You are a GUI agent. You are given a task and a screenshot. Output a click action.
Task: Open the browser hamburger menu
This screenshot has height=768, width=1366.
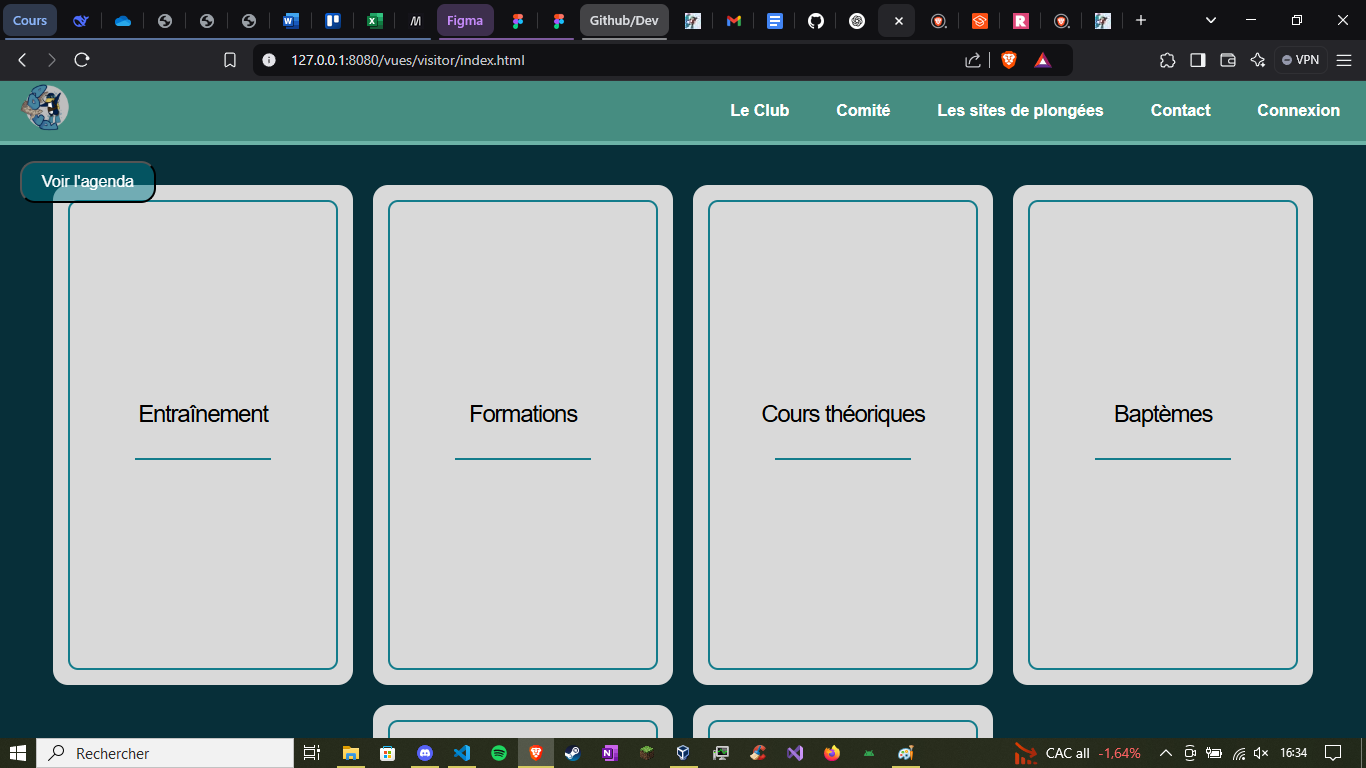tap(1345, 59)
